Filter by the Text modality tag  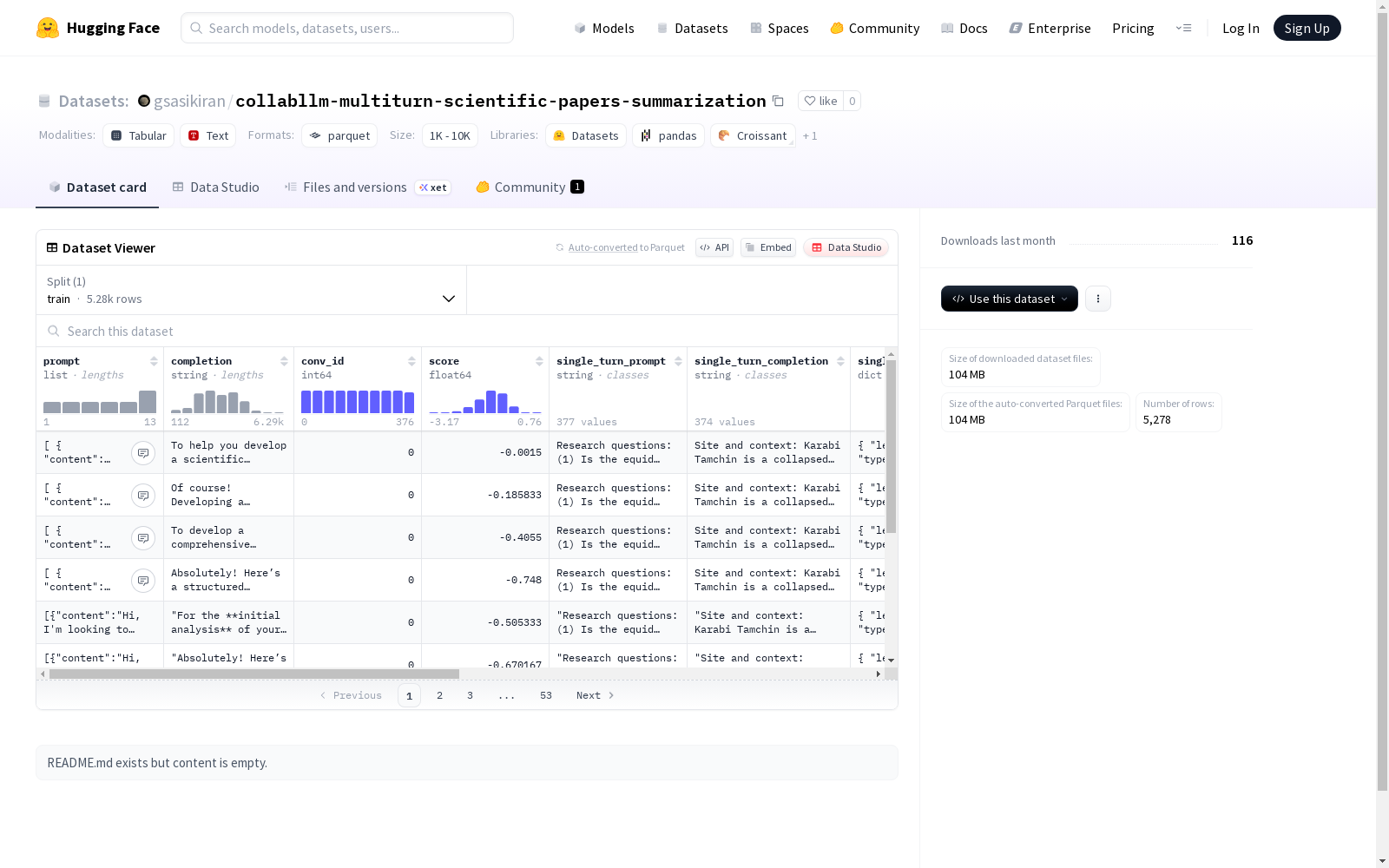pos(208,135)
